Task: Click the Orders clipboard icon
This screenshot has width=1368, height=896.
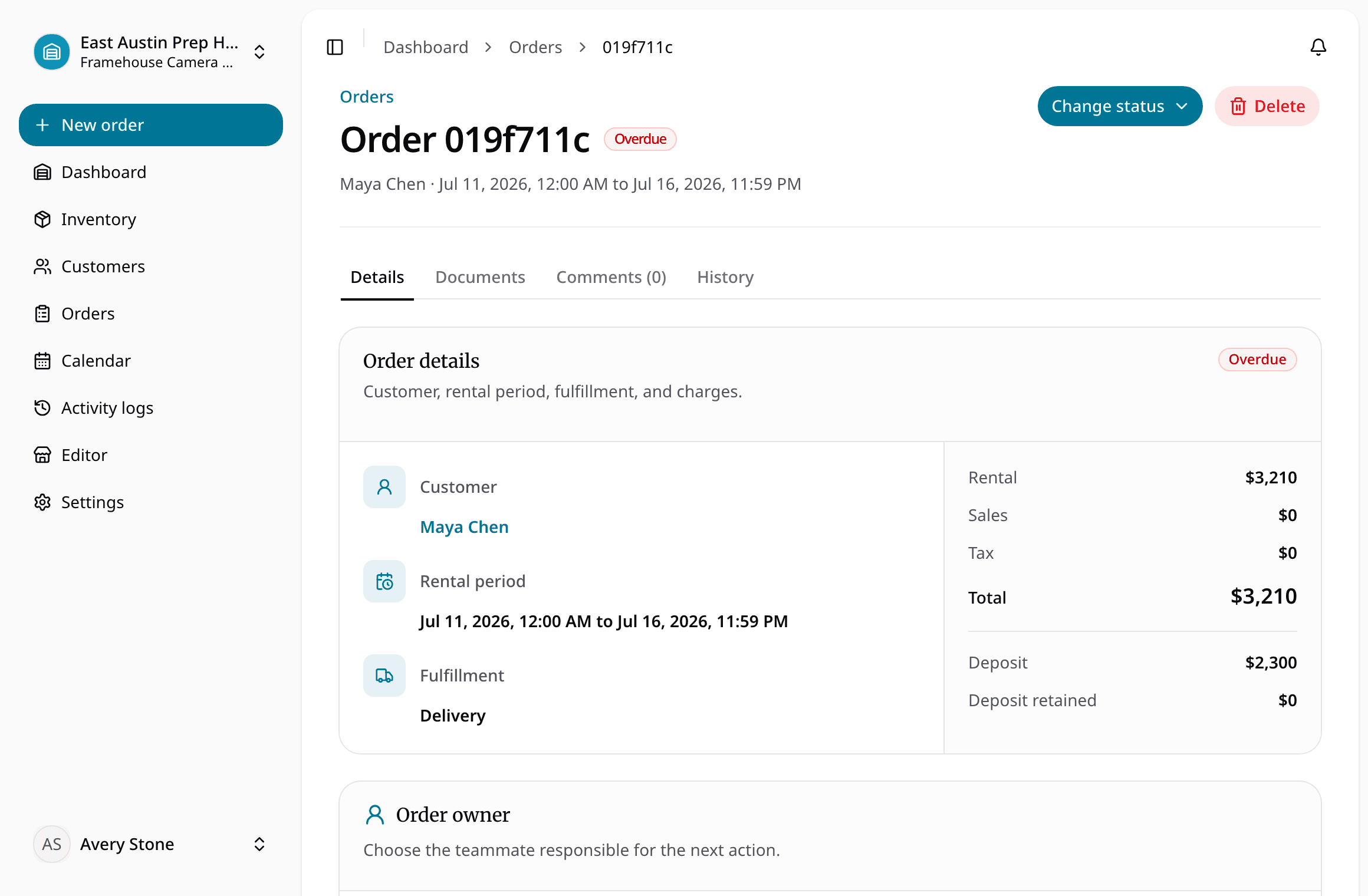Action: (42, 314)
